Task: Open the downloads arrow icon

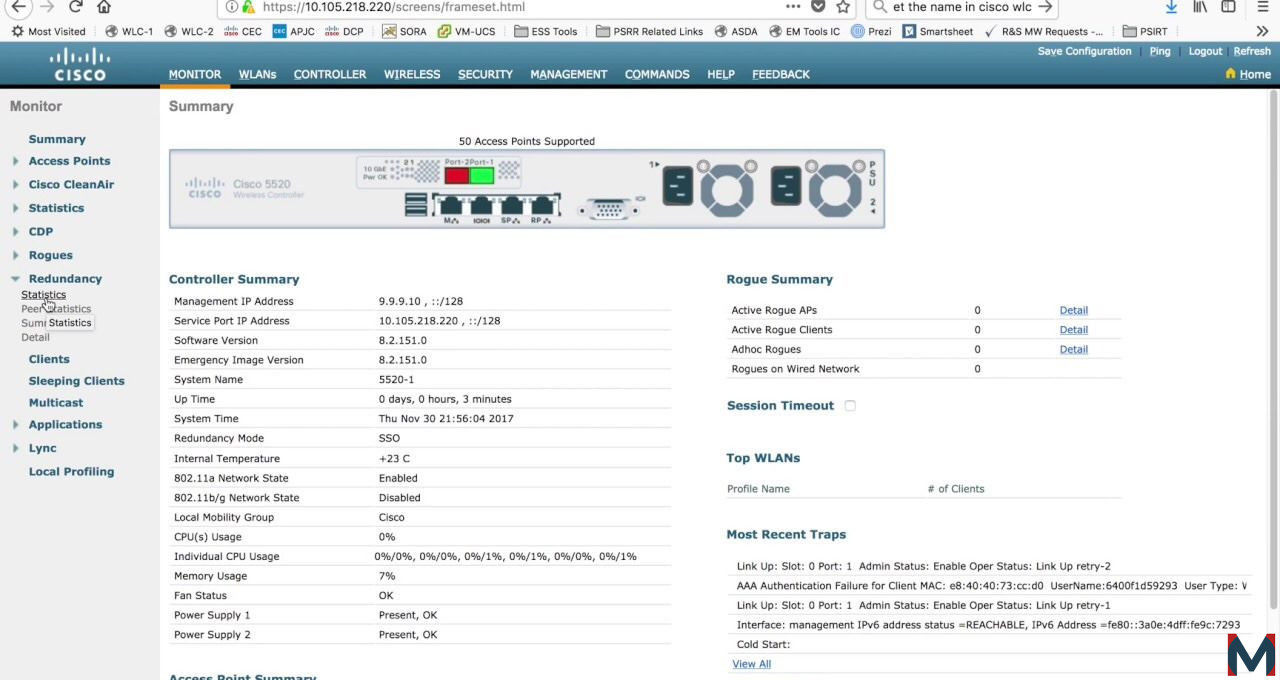Action: coord(1171,6)
